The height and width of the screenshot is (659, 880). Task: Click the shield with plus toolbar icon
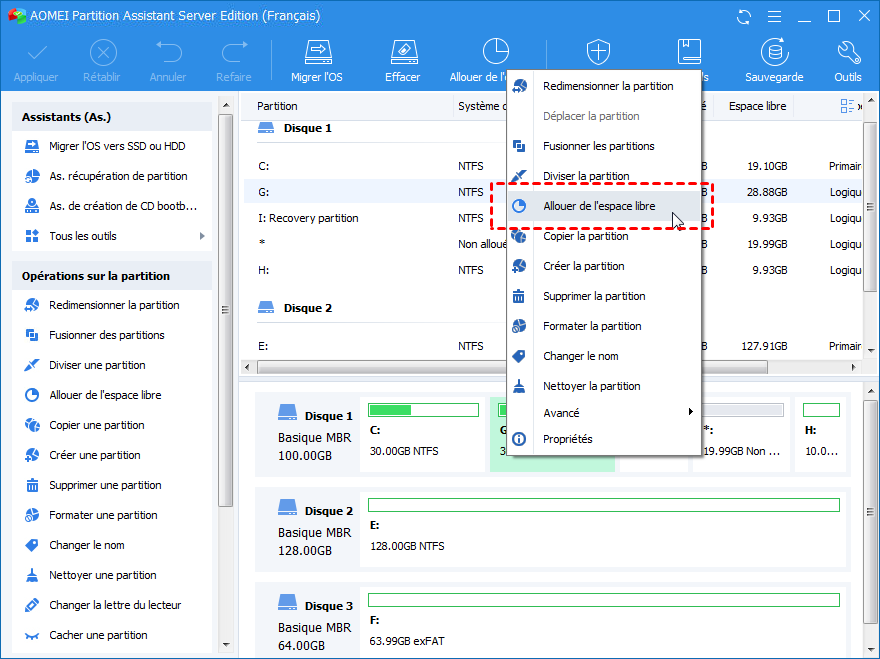coord(598,52)
